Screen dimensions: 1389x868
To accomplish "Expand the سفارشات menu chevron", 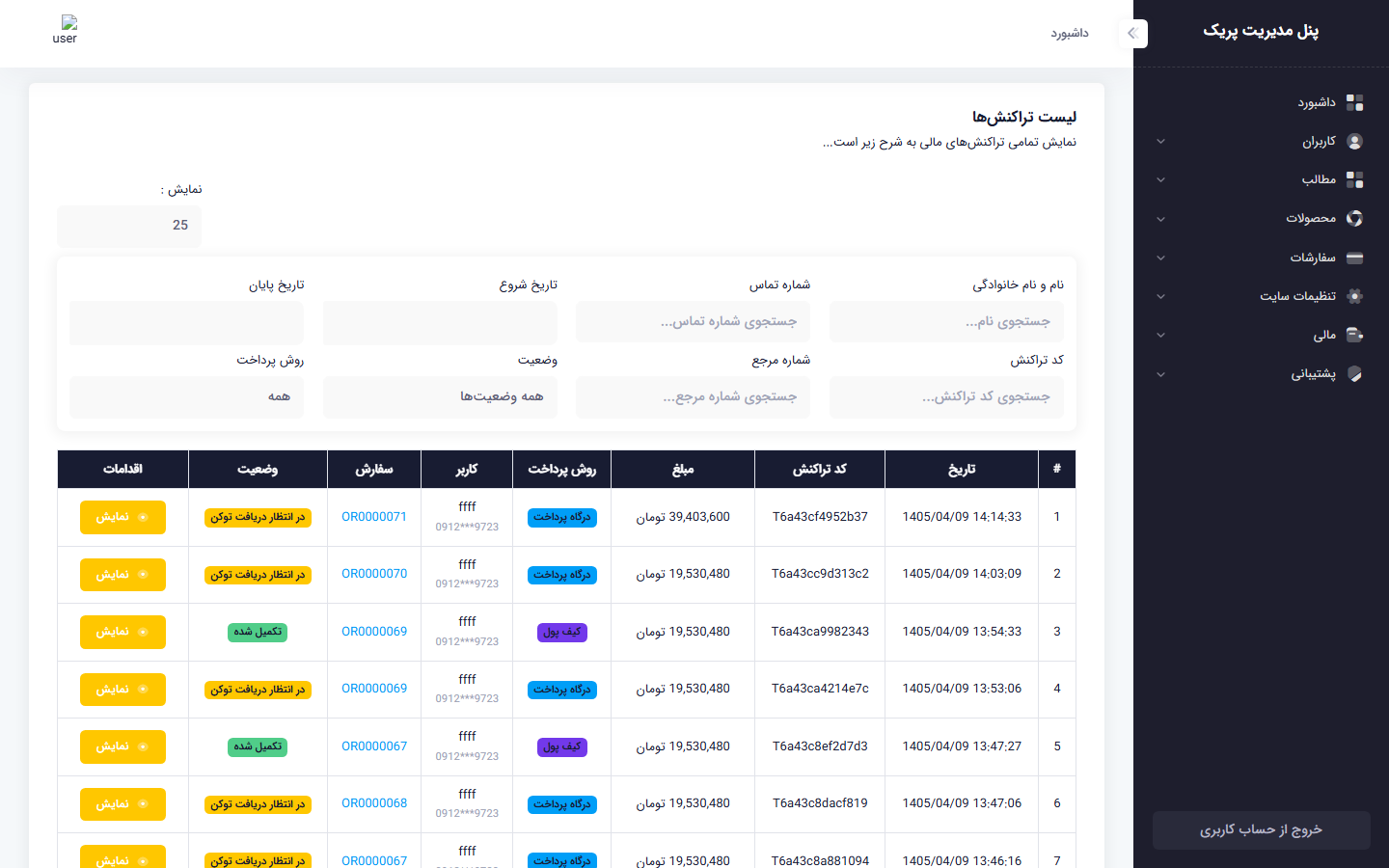I will pyautogui.click(x=1160, y=258).
